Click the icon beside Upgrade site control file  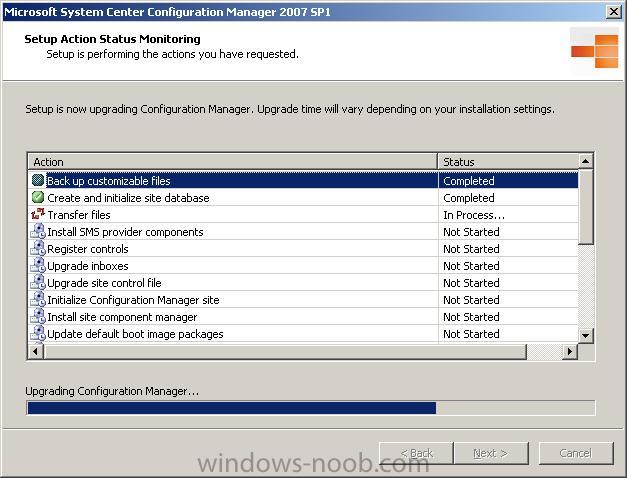click(38, 282)
